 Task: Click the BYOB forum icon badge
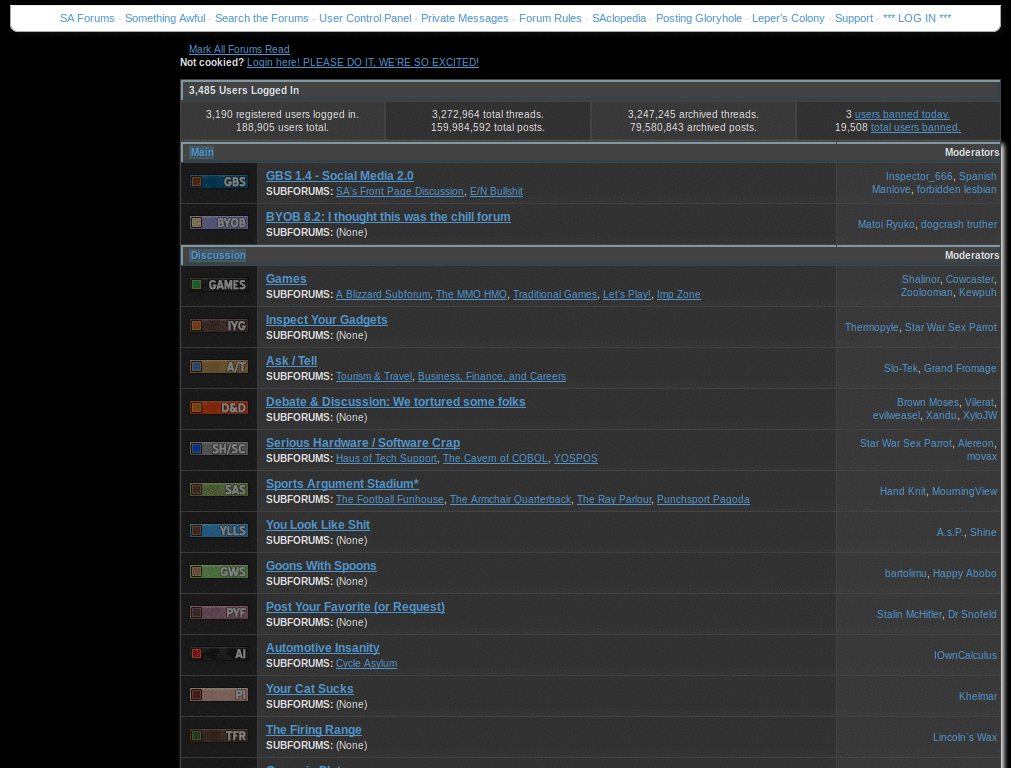(x=219, y=223)
